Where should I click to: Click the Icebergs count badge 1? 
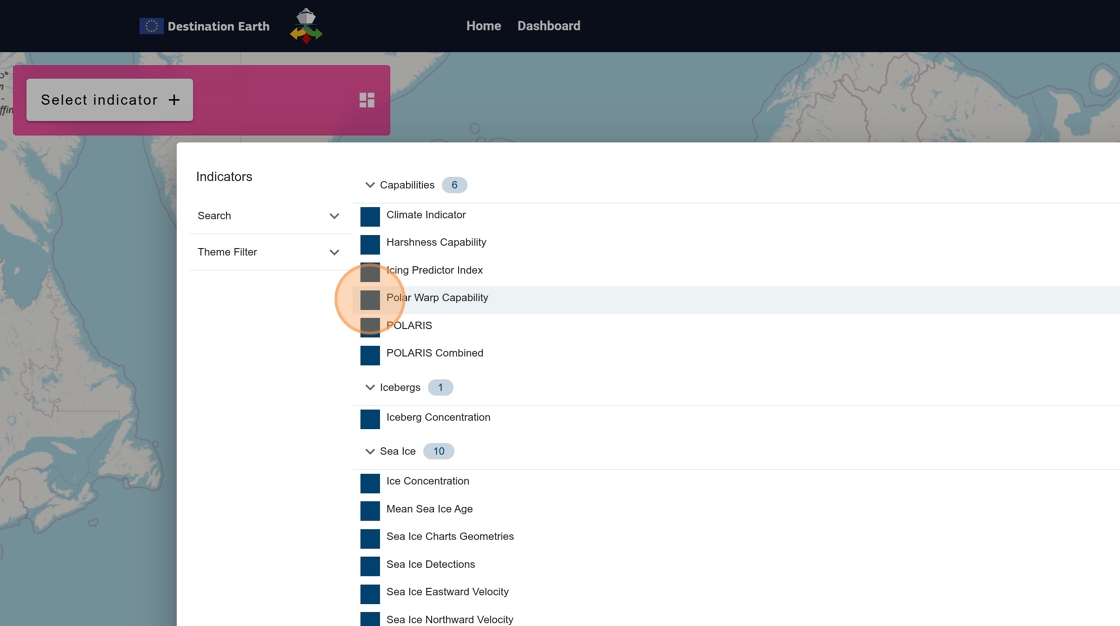[x=441, y=387]
